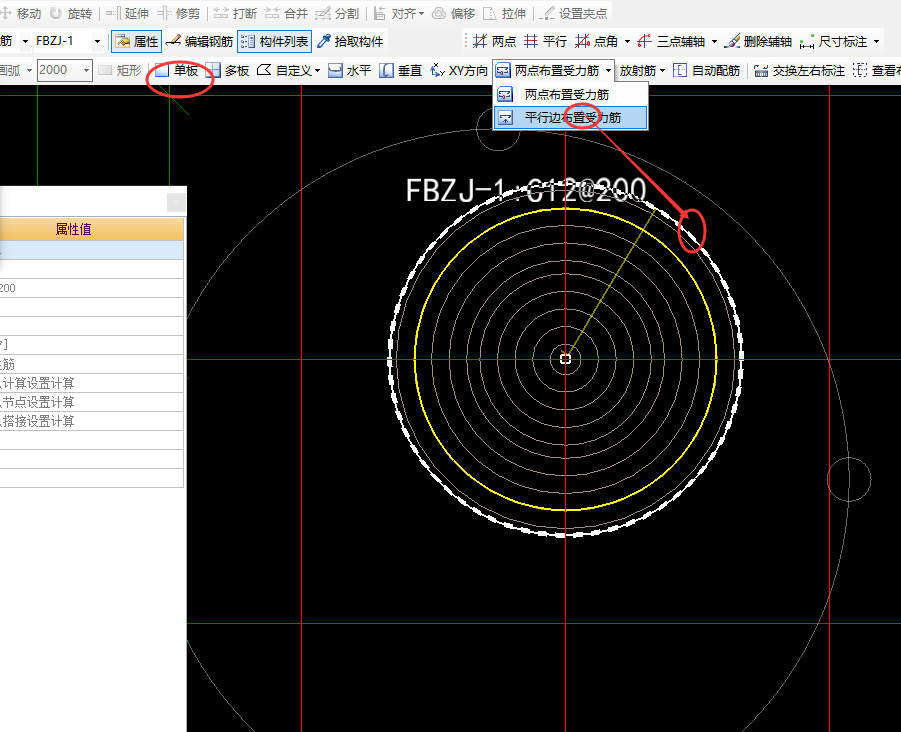Screen dimensions: 901x732
Task: Choose the 延伸 extend tool
Action: [x=128, y=13]
